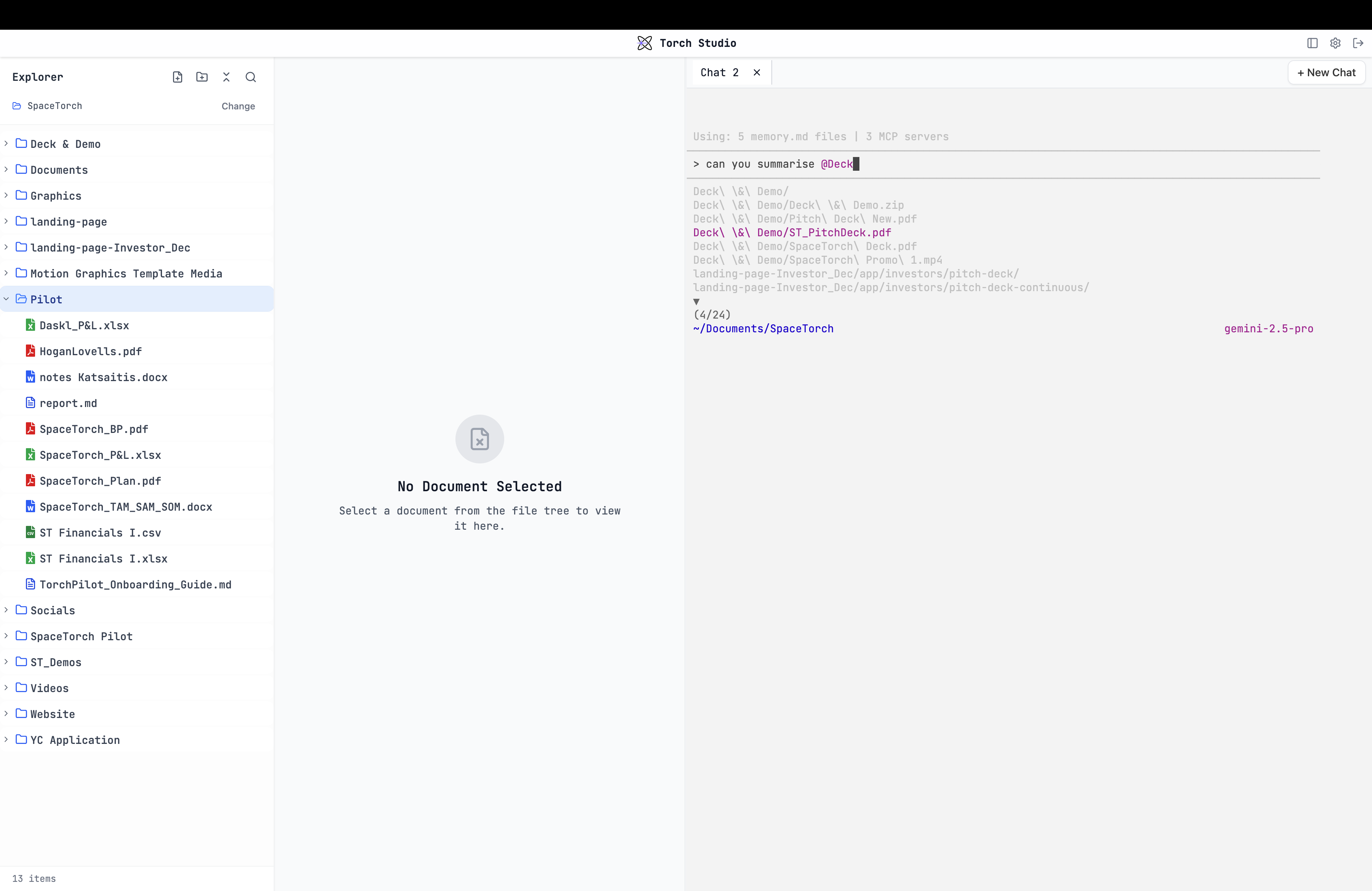Open search in the Explorer header
The width and height of the screenshot is (1372, 891).
click(x=251, y=77)
